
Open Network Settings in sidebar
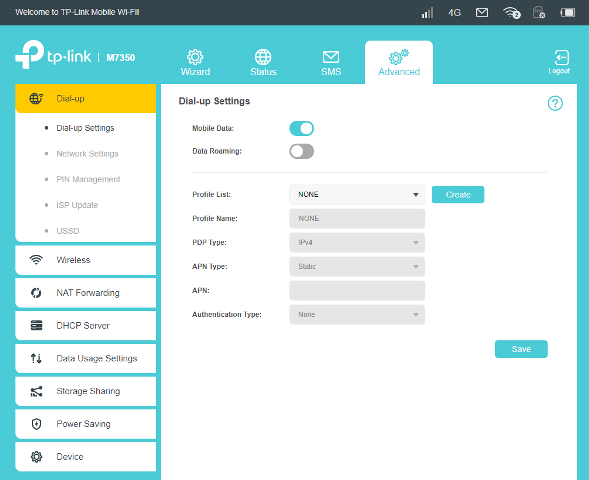[x=87, y=154]
